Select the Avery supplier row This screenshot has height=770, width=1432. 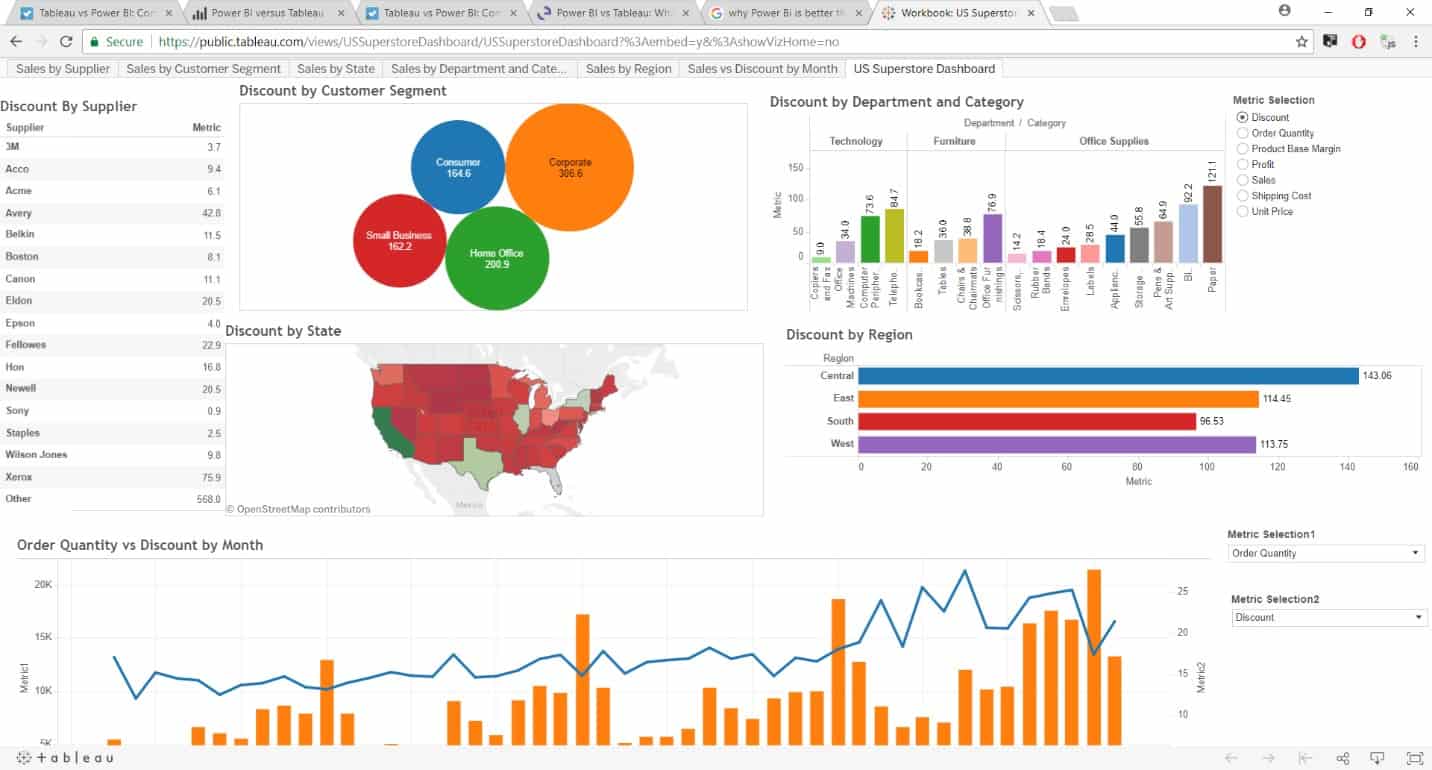click(112, 212)
